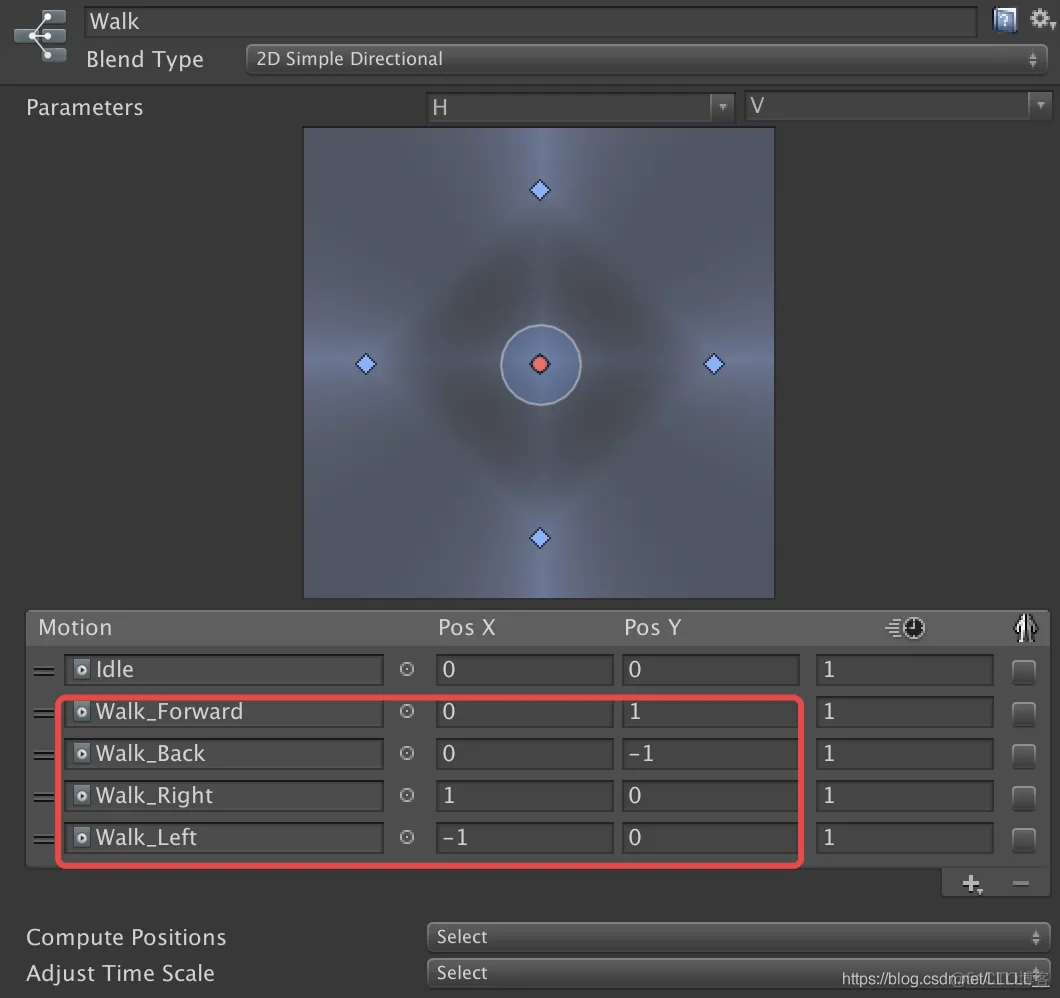Select the top blend point in graph
Screen dimensions: 1060x998
pyautogui.click(x=539, y=190)
